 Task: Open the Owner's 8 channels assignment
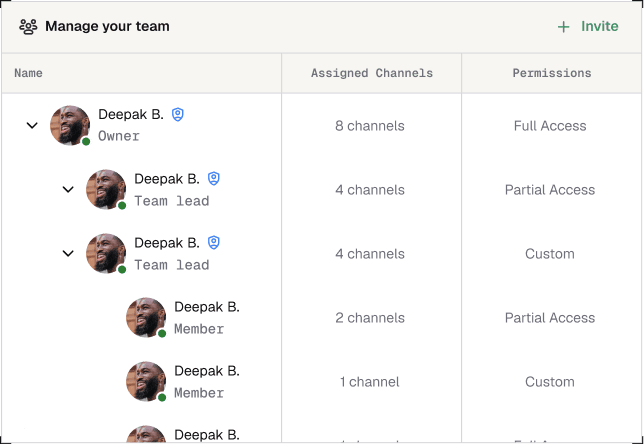[370, 126]
